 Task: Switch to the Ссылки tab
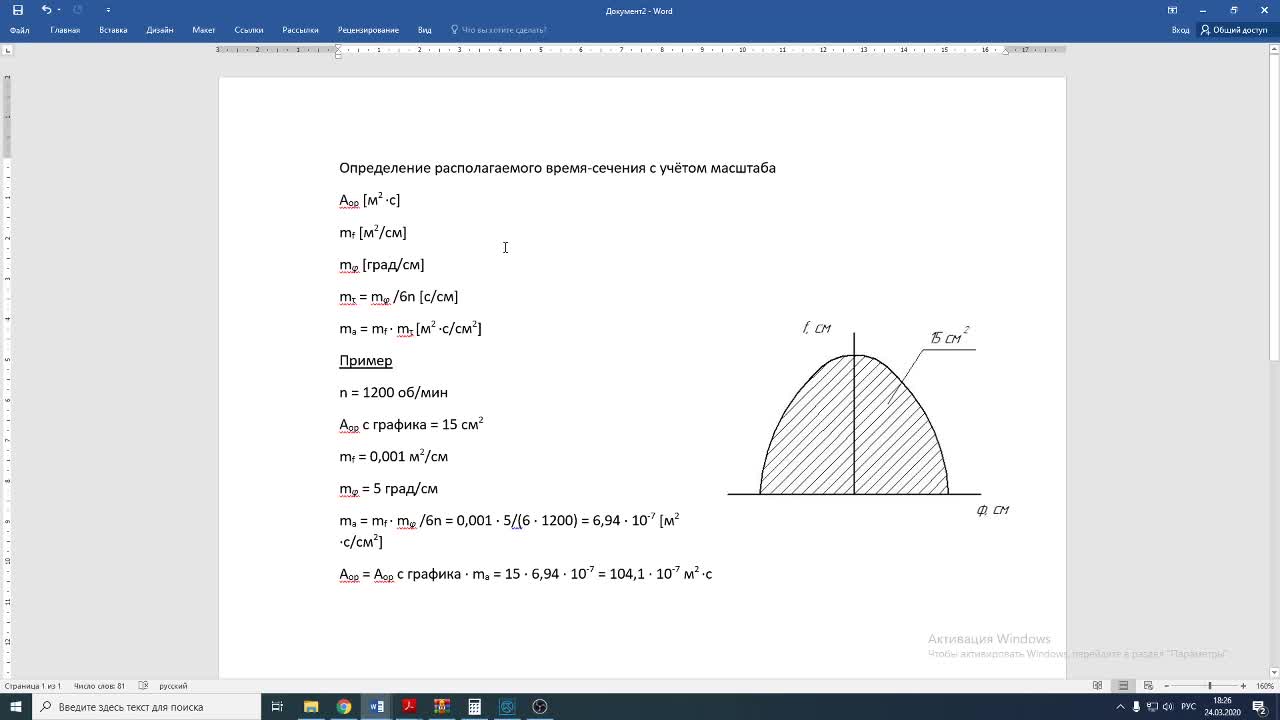coord(249,30)
